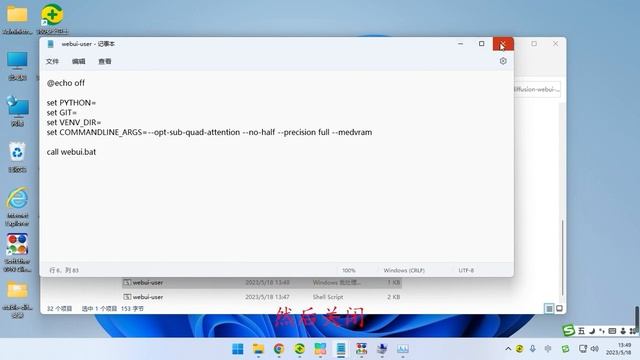Click the 'set VENV_DIR=' line
Viewport: 640px width, 360px height.
[74, 122]
